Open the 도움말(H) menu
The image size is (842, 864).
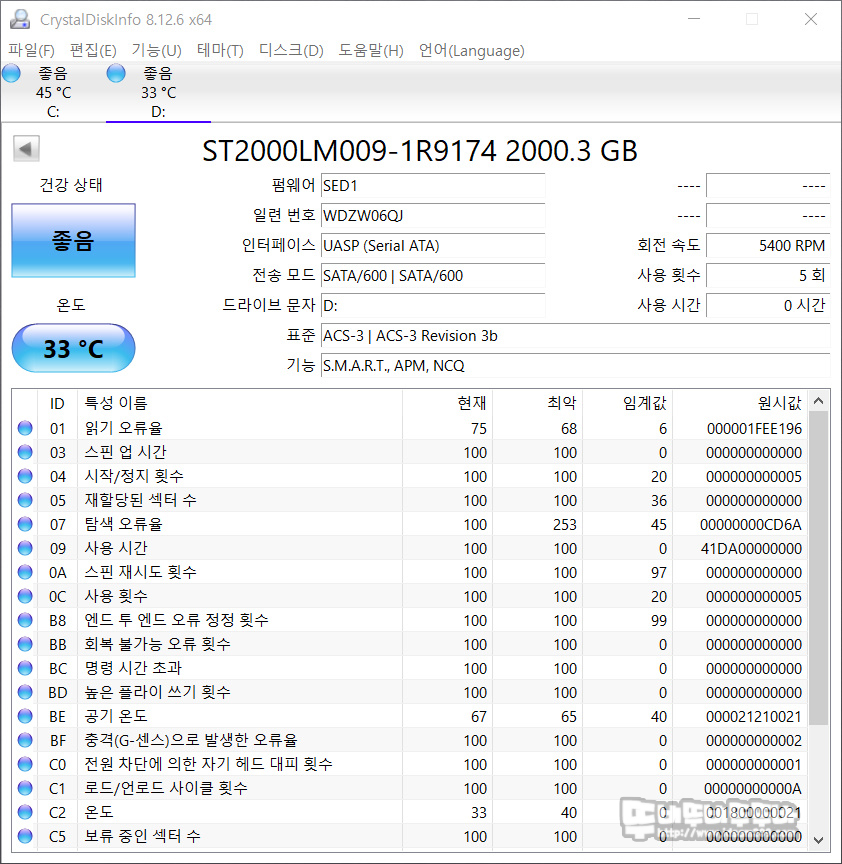(371, 51)
